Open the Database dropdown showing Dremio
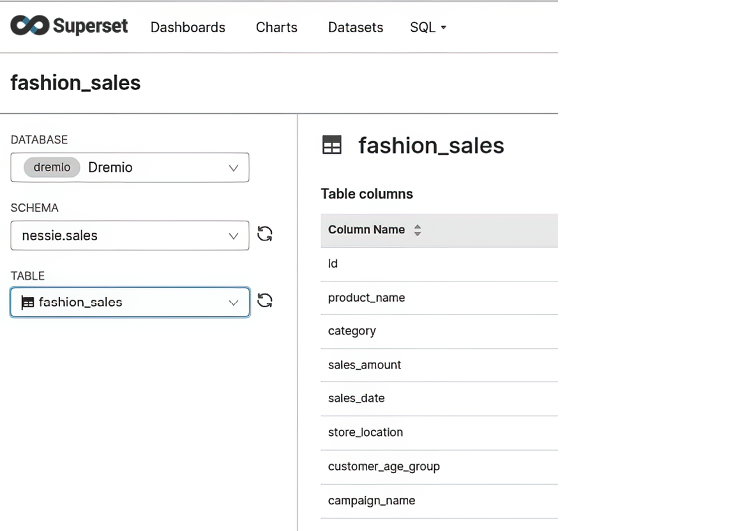 (130, 167)
